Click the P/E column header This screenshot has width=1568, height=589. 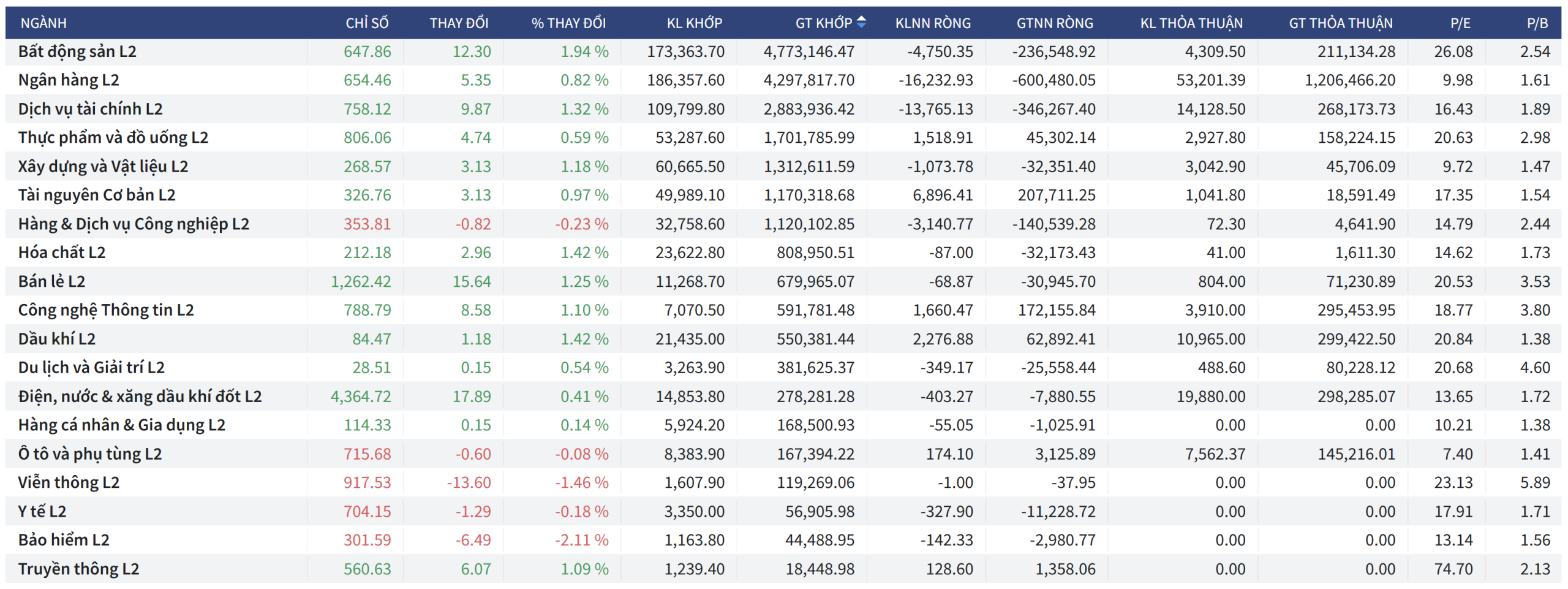click(x=1460, y=23)
